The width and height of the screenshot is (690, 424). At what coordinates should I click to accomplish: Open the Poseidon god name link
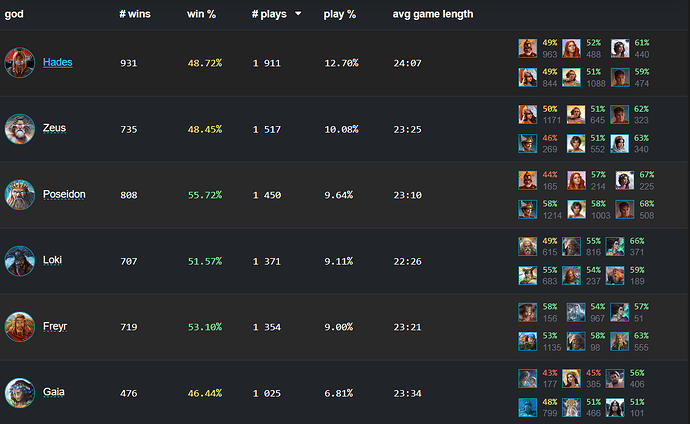(x=64, y=194)
